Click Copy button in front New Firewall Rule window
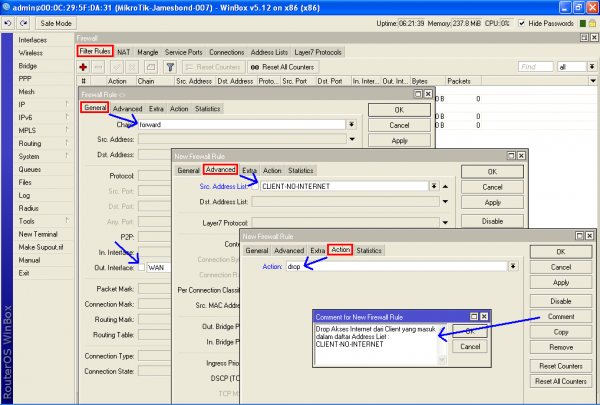 pos(561,332)
